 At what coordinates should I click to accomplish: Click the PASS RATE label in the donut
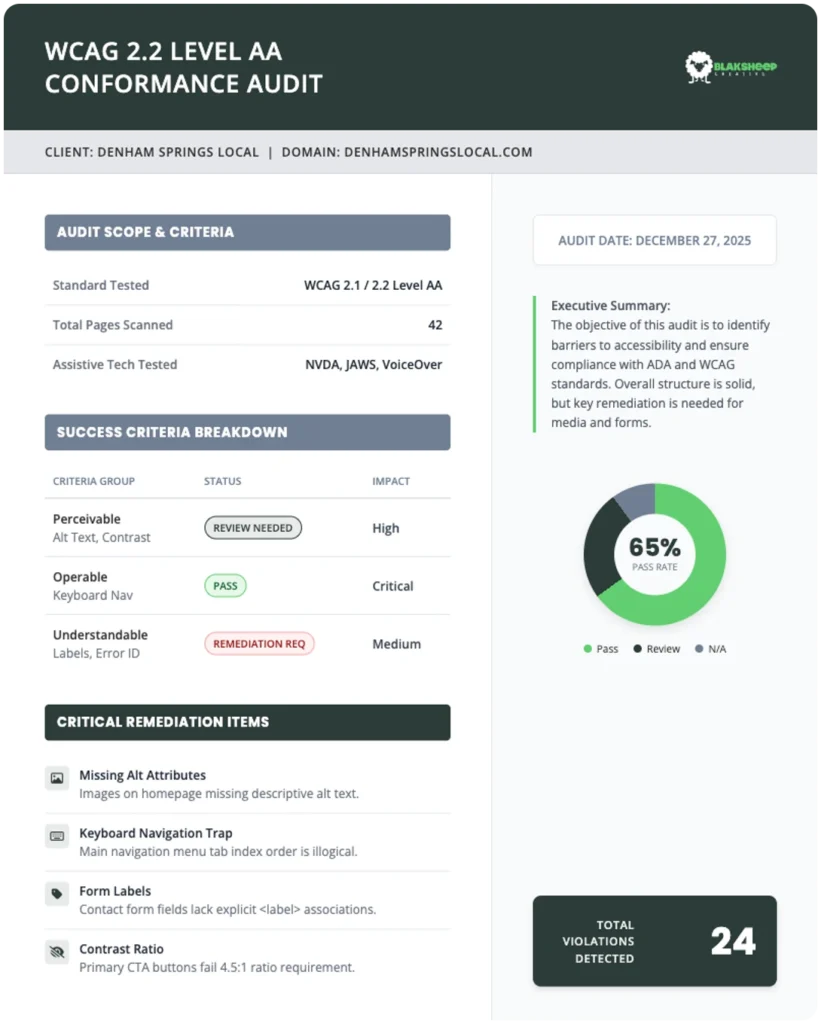654,567
